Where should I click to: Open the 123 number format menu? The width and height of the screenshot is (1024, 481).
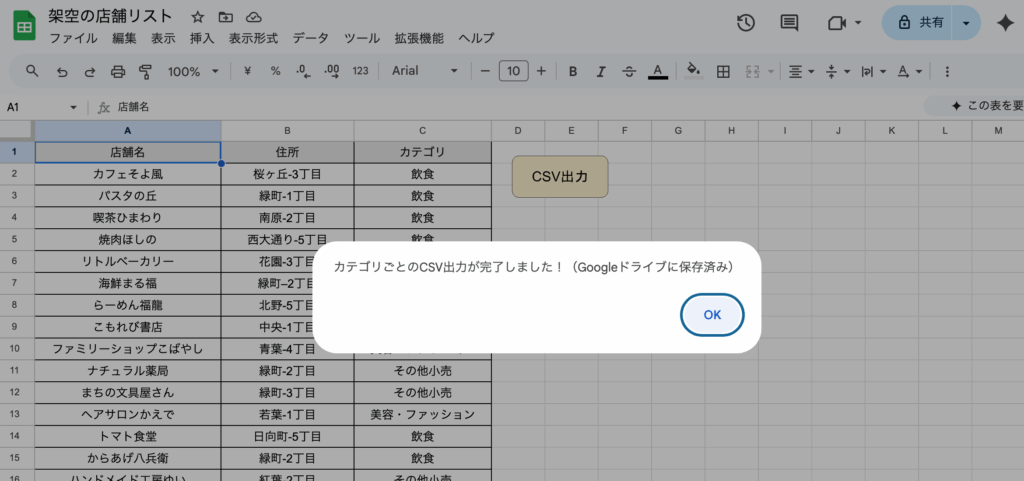(x=360, y=71)
